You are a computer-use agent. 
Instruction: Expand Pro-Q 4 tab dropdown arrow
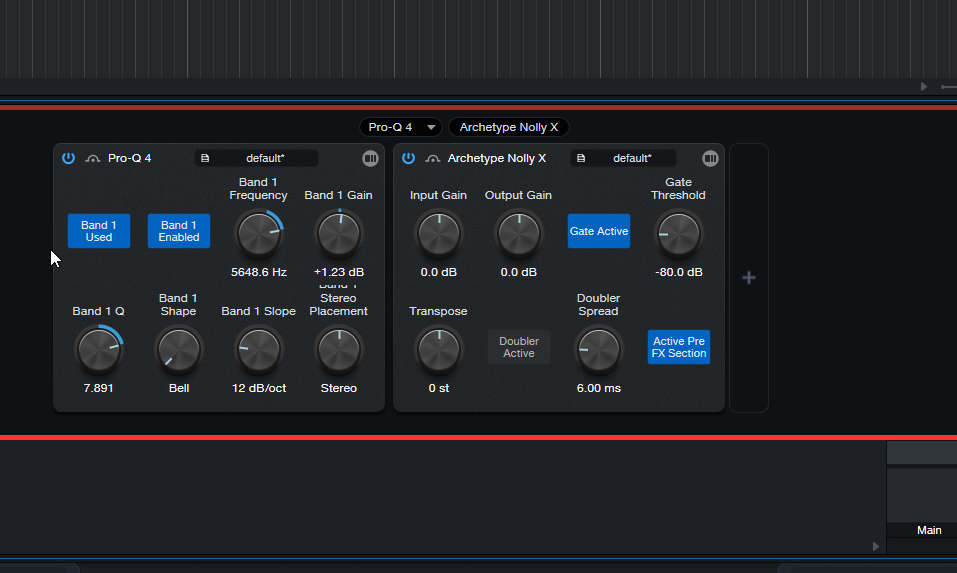(x=431, y=127)
